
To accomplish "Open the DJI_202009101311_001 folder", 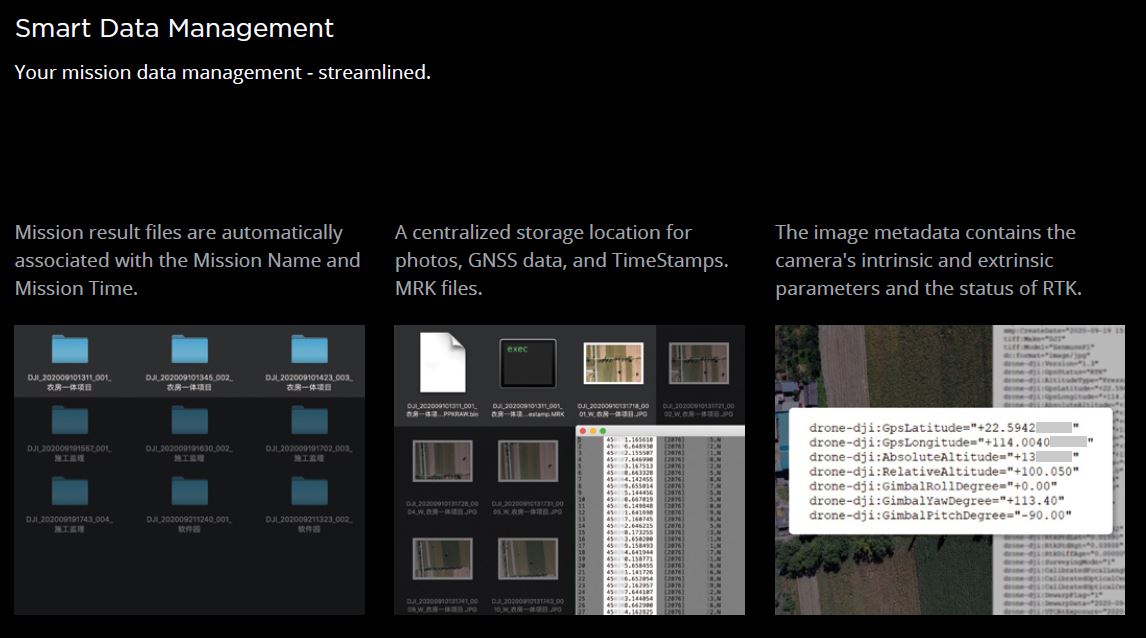I will click(70, 350).
